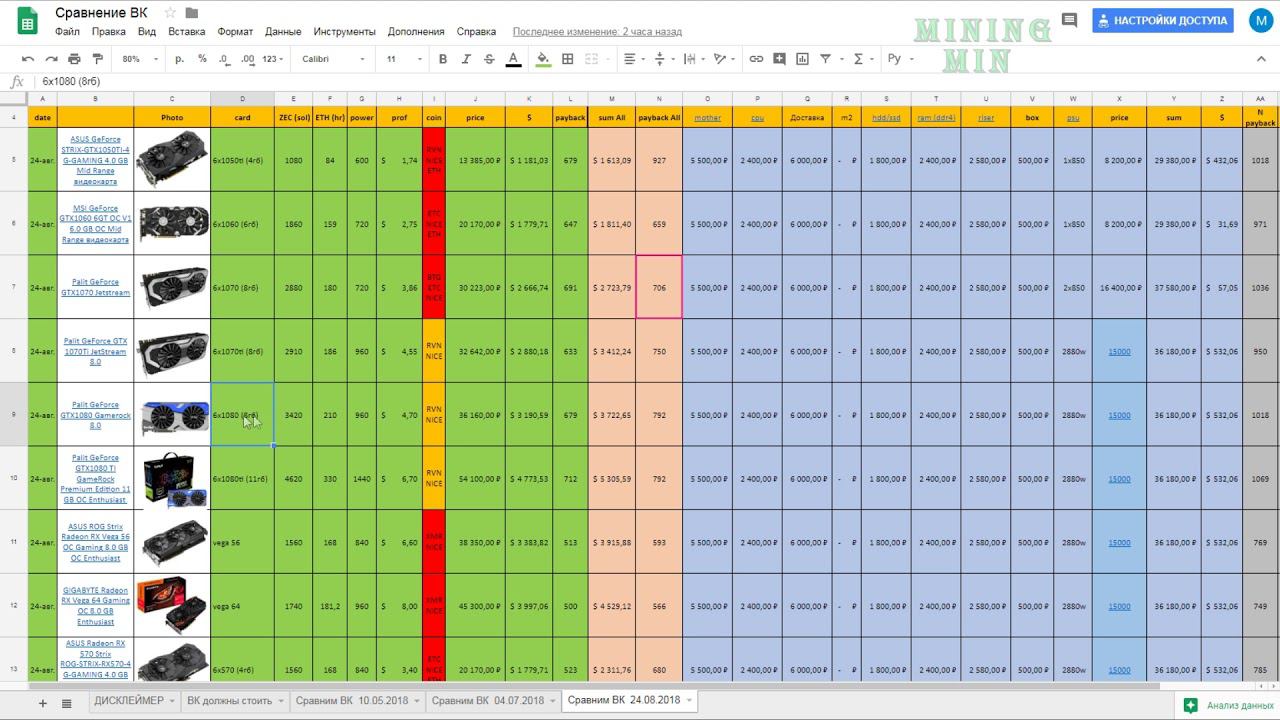The image size is (1280, 720).
Task: Open the Дополнения menu
Action: pos(417,31)
